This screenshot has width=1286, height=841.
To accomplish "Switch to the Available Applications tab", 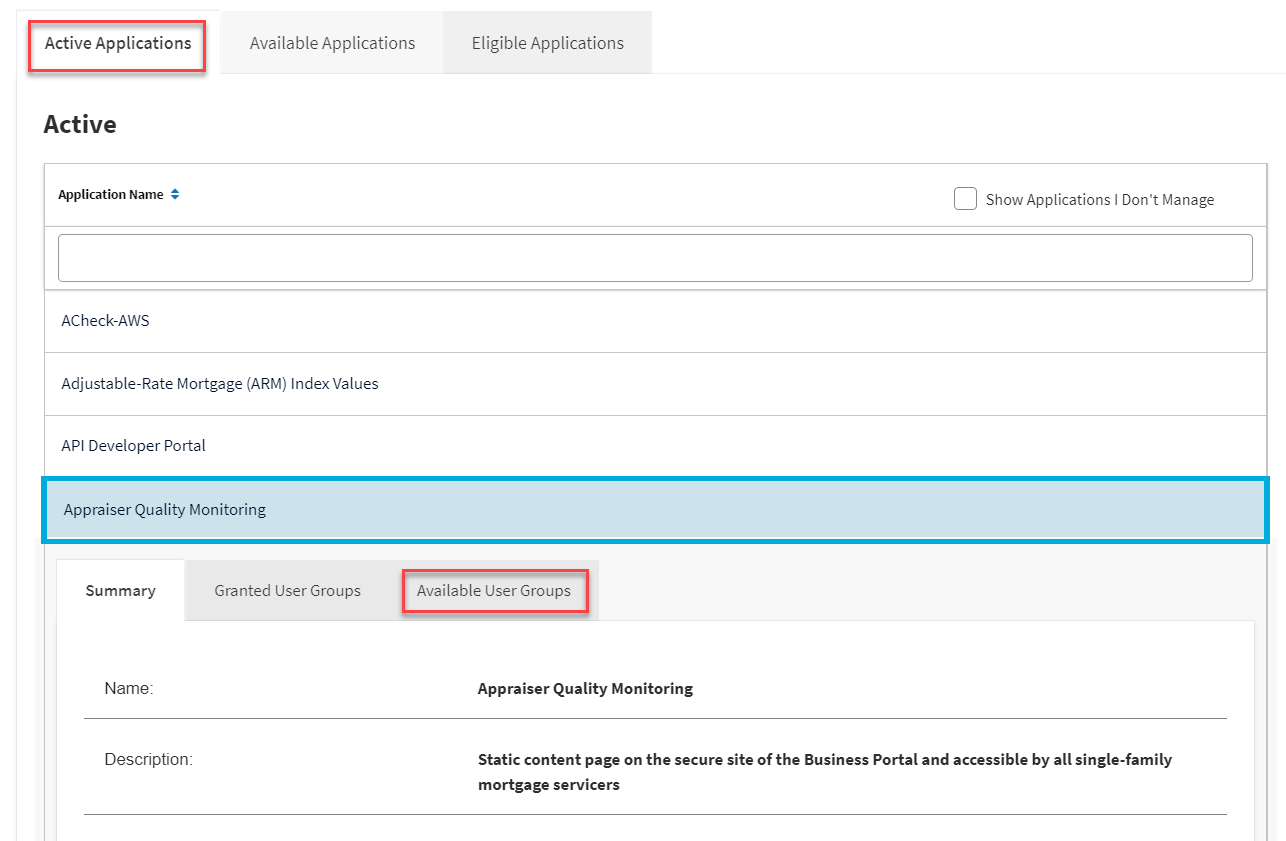I will 332,42.
